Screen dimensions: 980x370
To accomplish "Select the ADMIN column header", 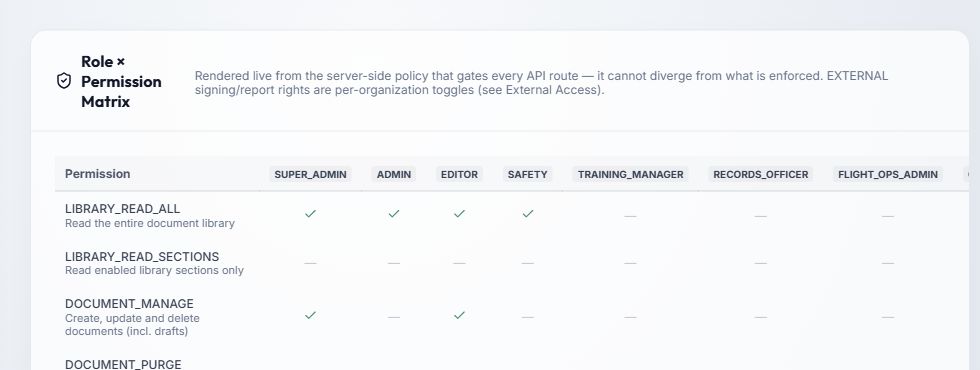I will point(394,174).
